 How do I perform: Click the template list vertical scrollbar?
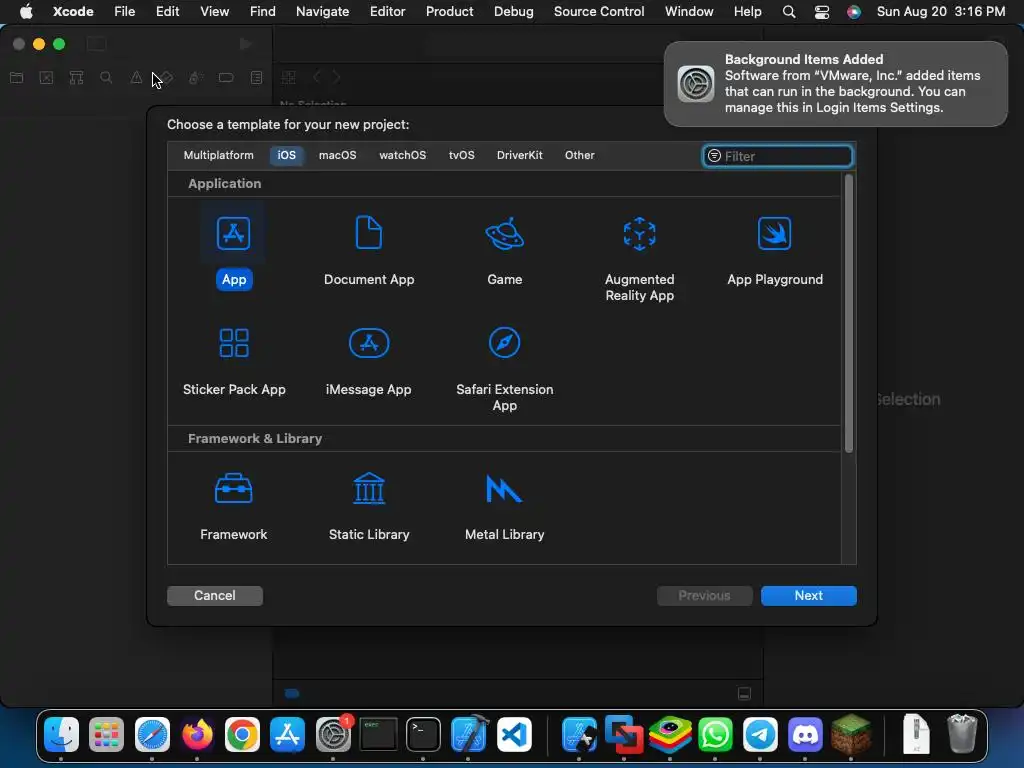point(849,313)
